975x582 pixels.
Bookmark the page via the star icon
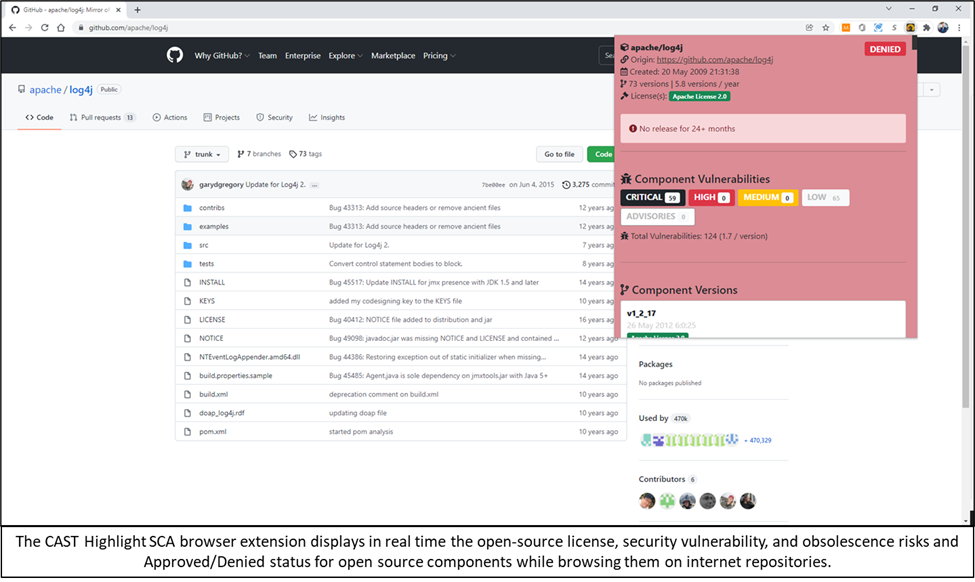825,28
